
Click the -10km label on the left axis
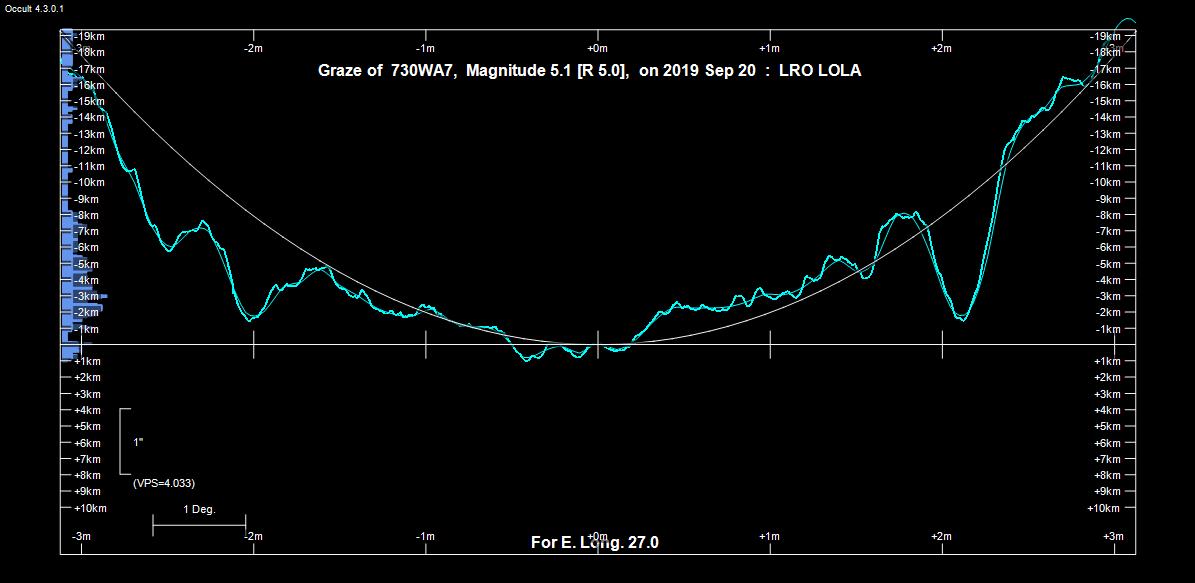[89, 182]
